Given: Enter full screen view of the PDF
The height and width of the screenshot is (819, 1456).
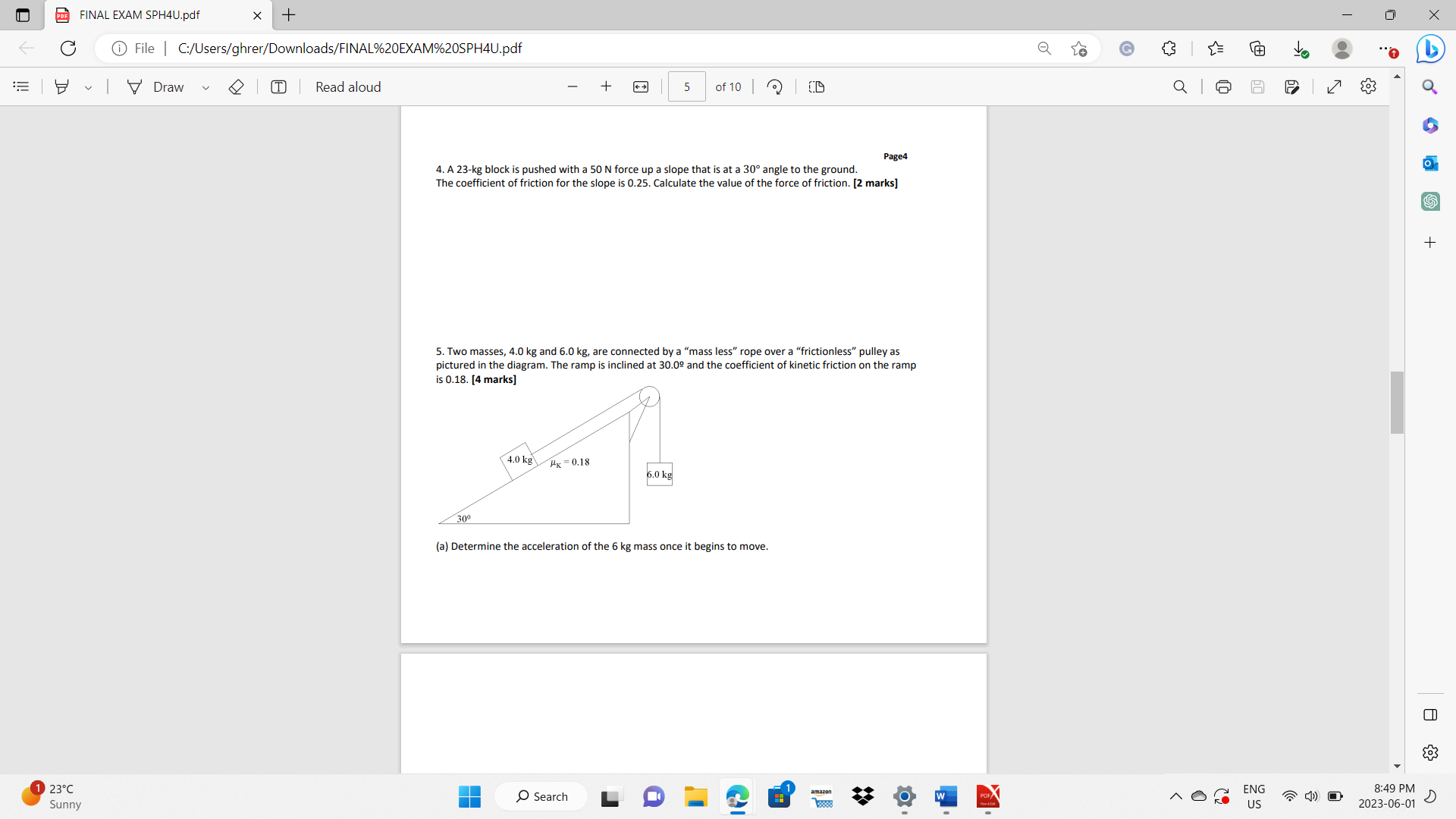Looking at the screenshot, I should [1334, 86].
